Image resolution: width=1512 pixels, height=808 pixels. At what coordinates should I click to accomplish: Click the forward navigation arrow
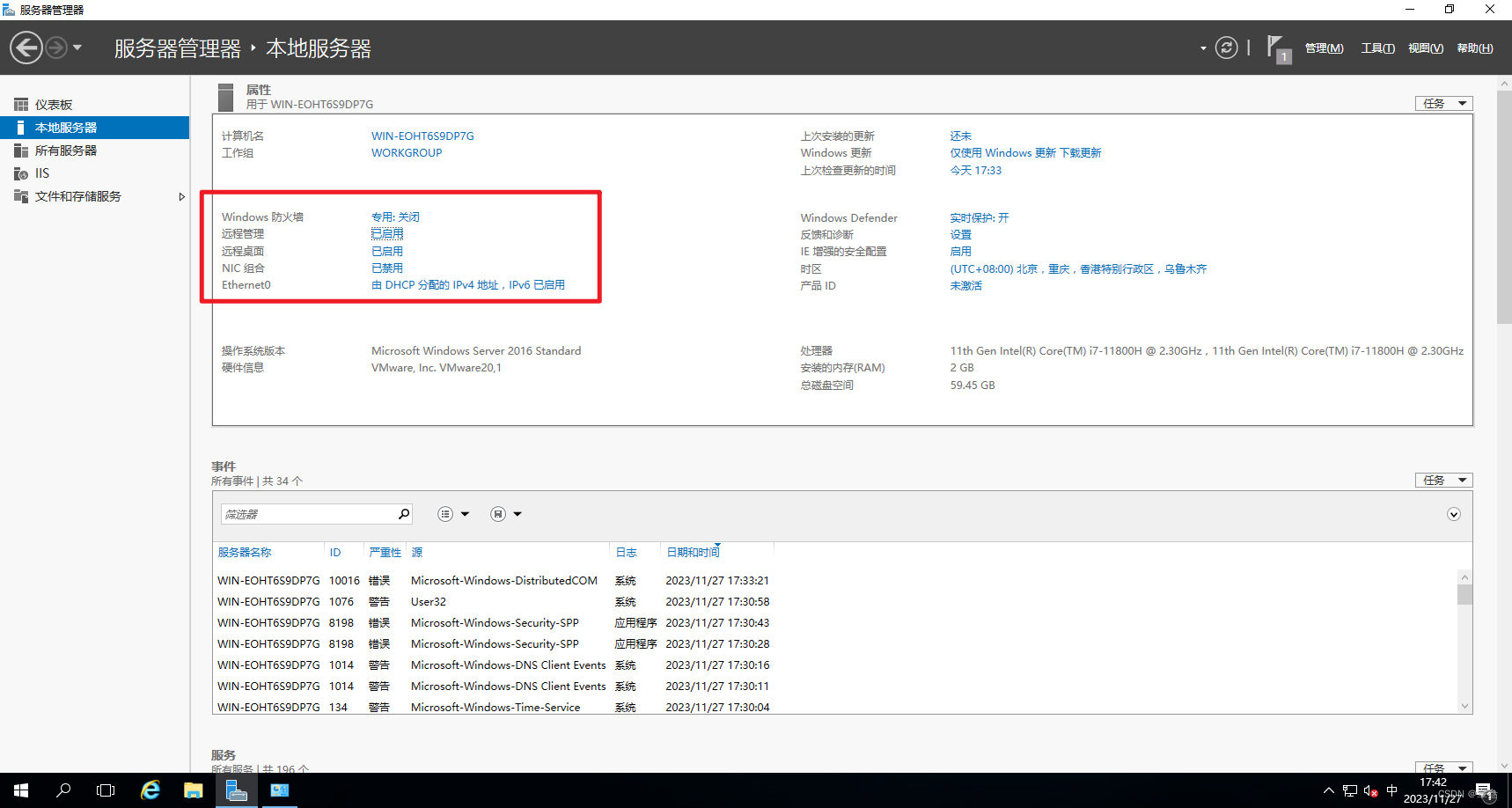[x=56, y=48]
